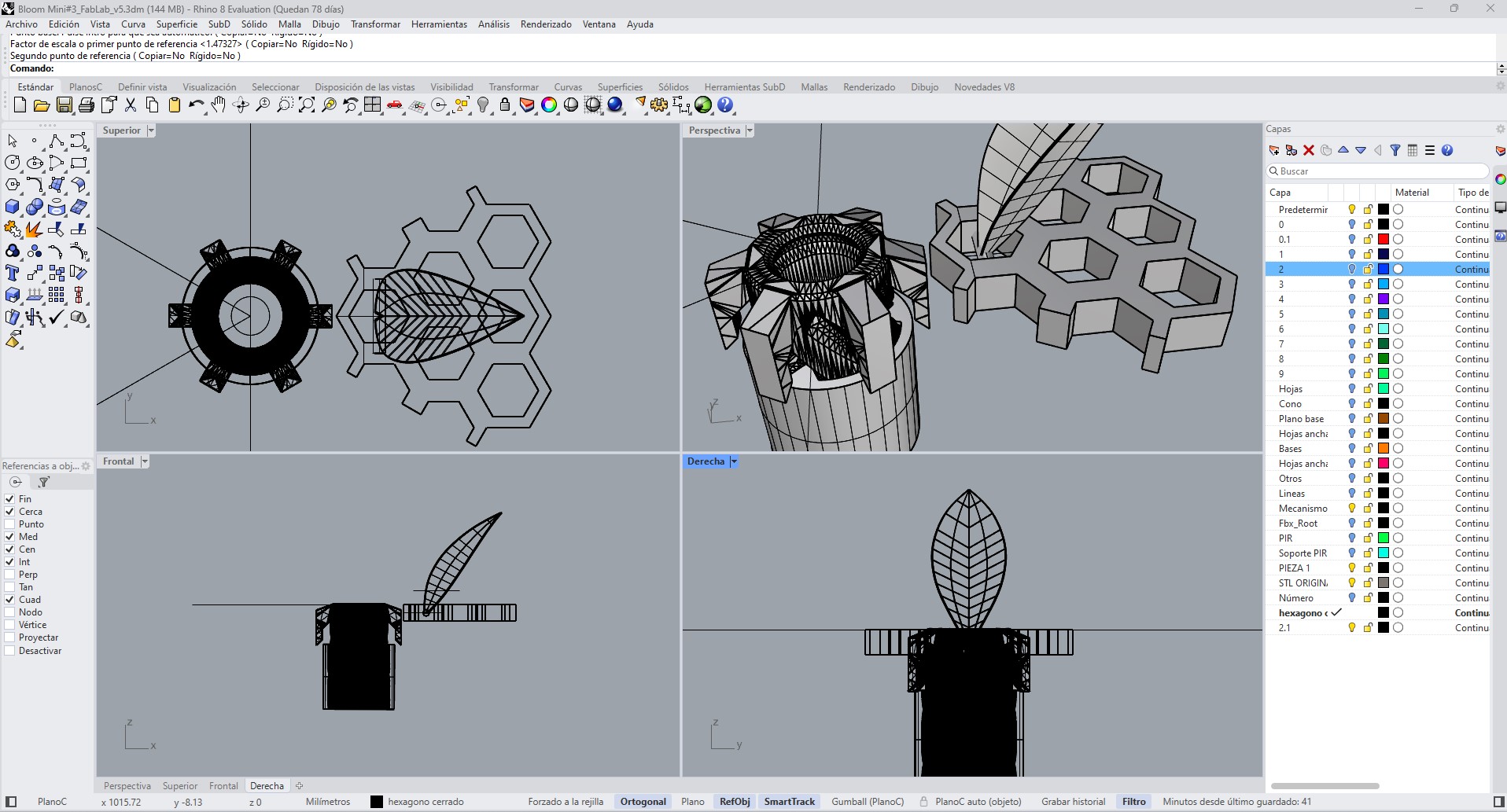The image size is (1507, 812).
Task: Click the Buscar layer search field
Action: (1378, 171)
